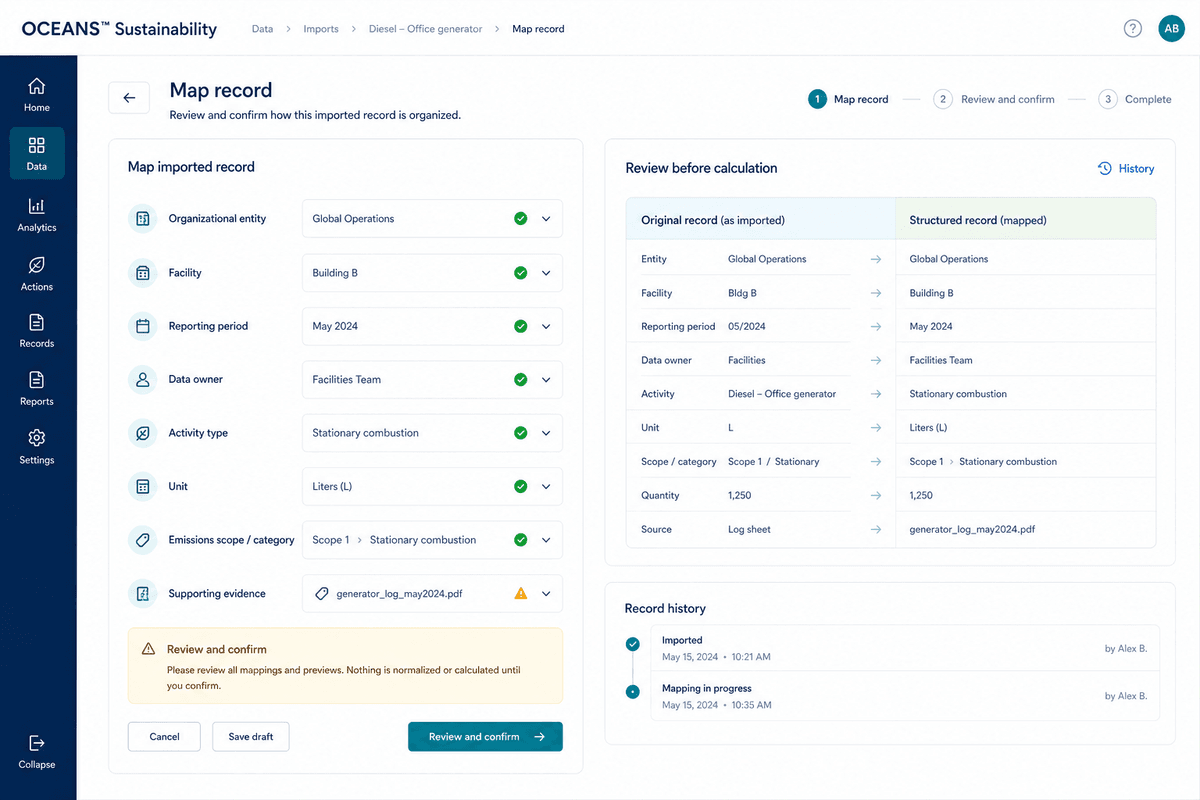Viewport: 1200px width, 800px height.
Task: Go to Analytics in sidebar
Action: tap(37, 214)
